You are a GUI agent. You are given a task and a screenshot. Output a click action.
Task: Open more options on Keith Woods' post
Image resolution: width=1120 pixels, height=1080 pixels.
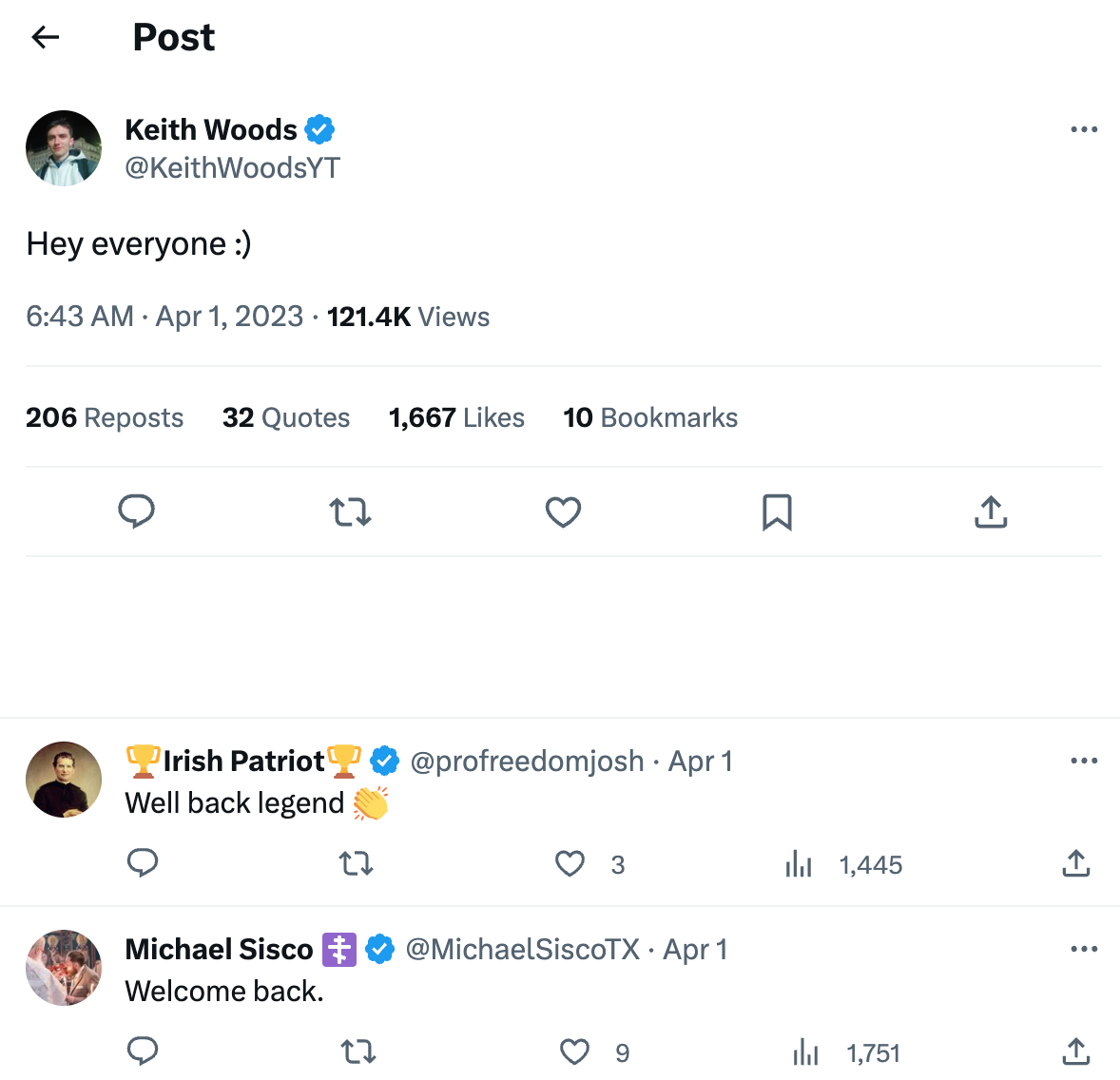(x=1084, y=129)
